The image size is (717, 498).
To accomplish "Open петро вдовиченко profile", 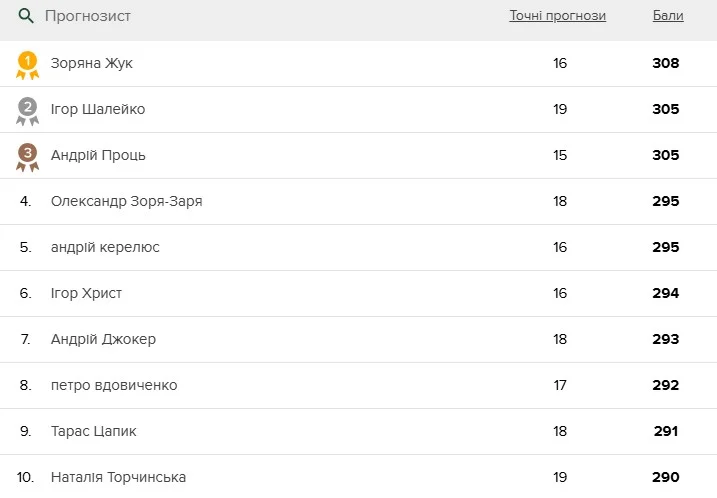I will [114, 385].
